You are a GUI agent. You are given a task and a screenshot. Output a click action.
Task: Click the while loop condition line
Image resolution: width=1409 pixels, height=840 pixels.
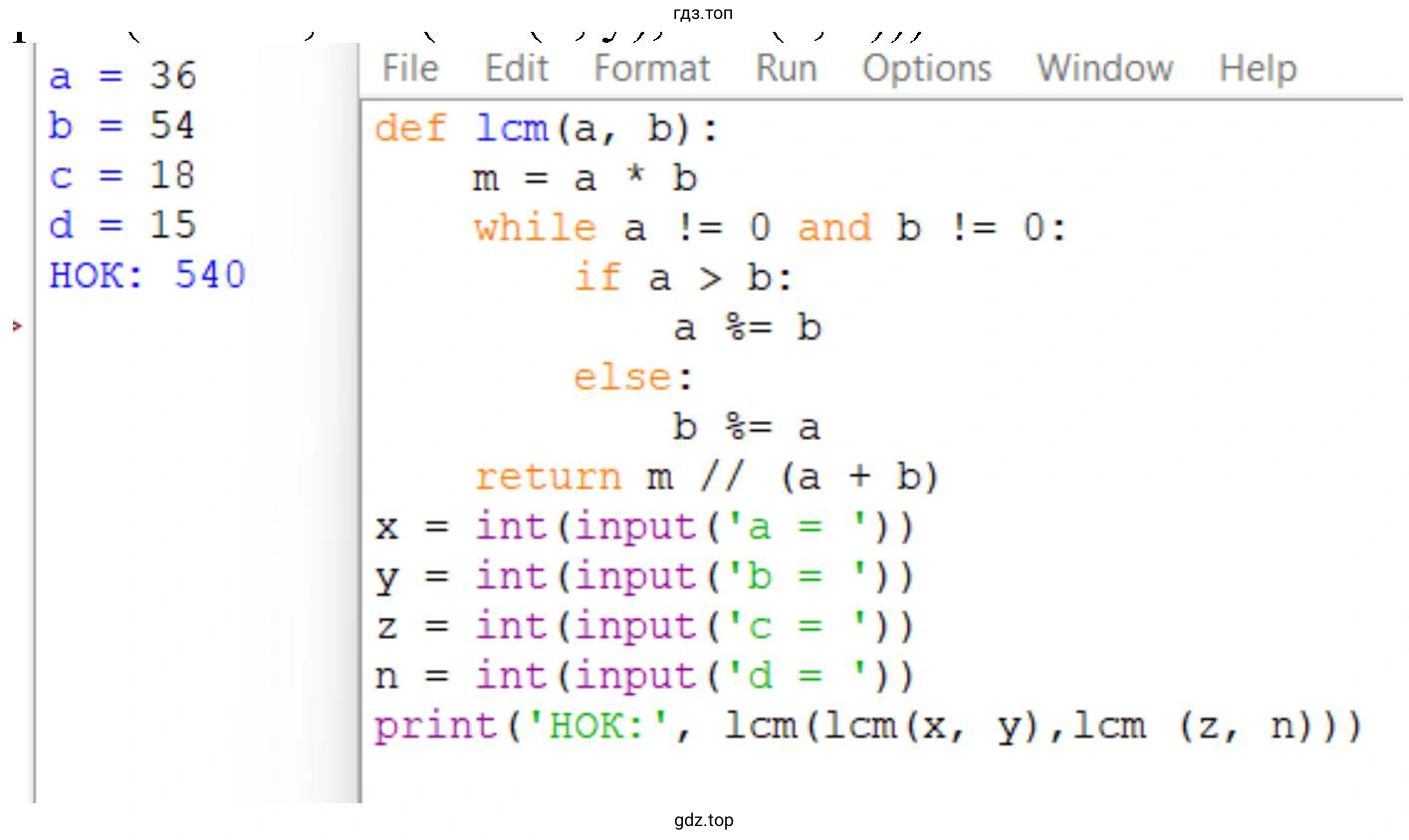769,229
